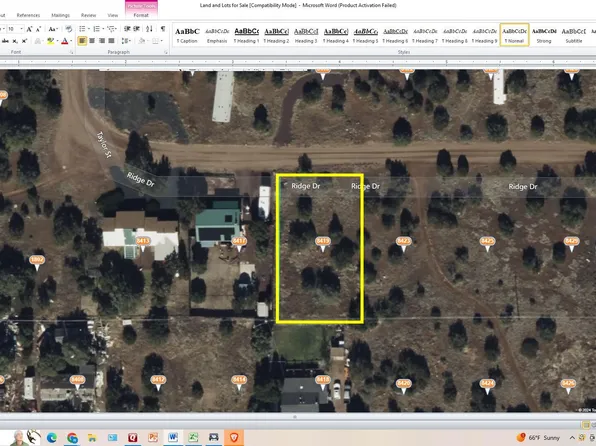Click the Shading paint bucket icon
The image size is (596, 446).
click(141, 41)
